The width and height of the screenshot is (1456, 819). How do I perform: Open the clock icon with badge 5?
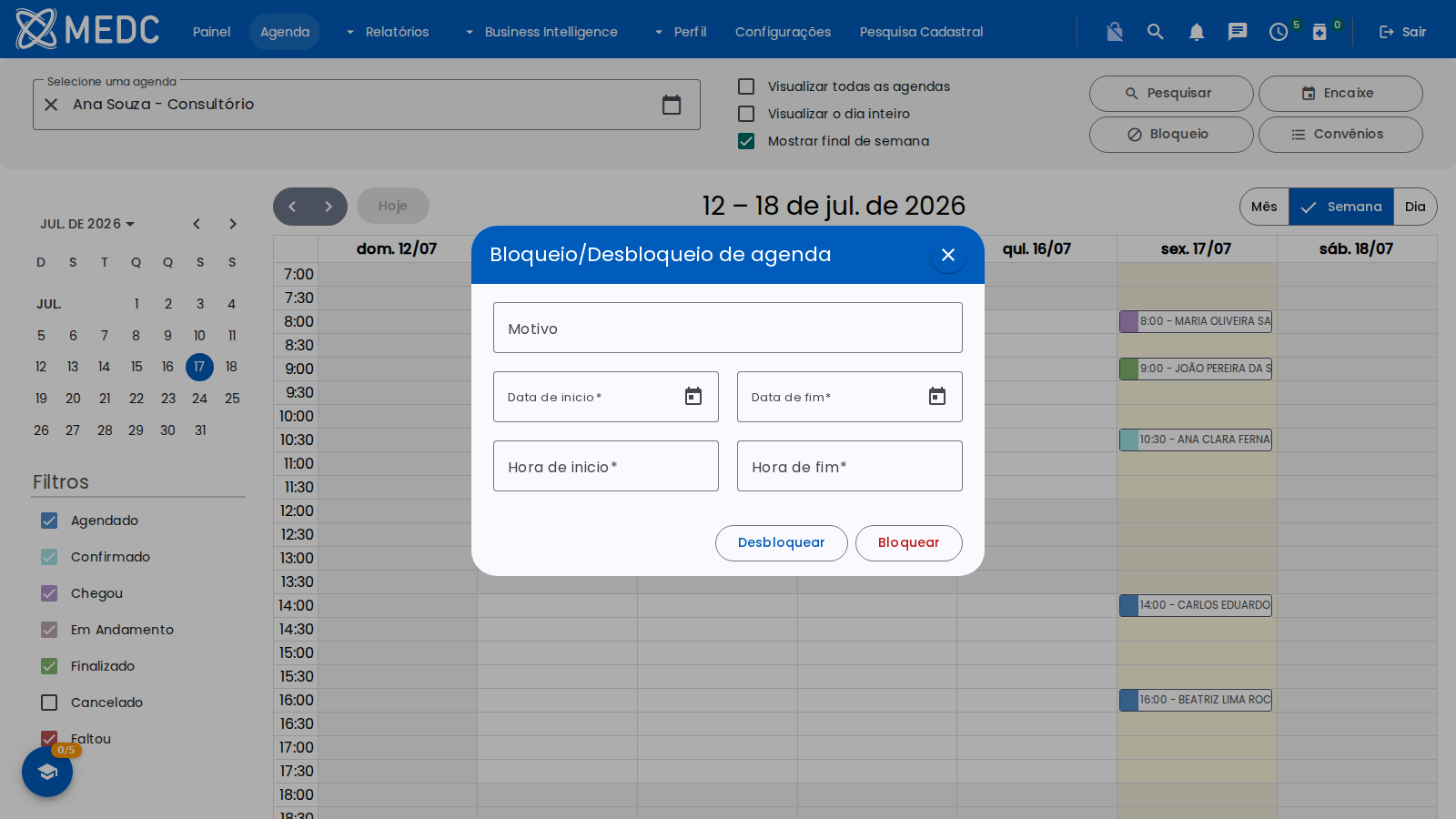(x=1279, y=32)
